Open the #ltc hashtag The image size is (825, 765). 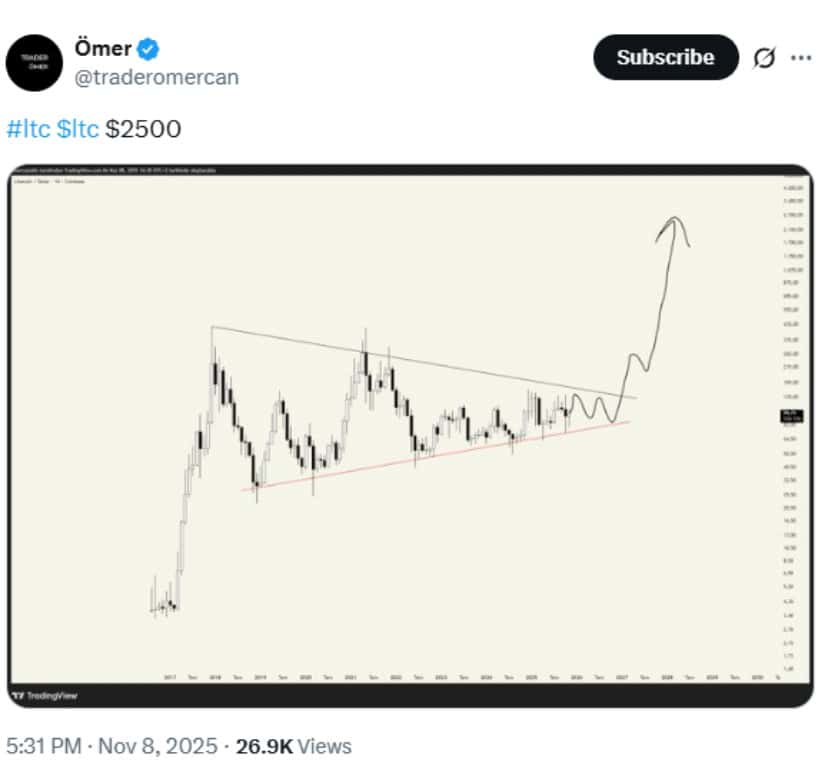[27, 129]
